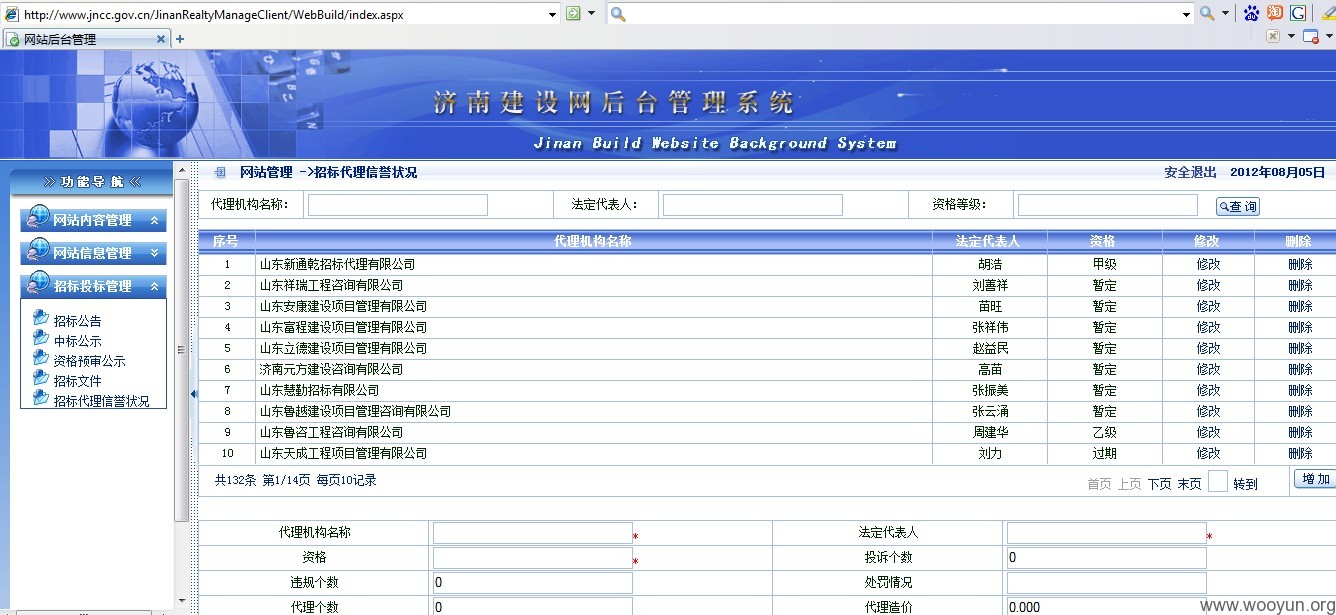The height and width of the screenshot is (615, 1336).
Task: Click the folder icon beside 资格预审公示
Action: click(40, 359)
